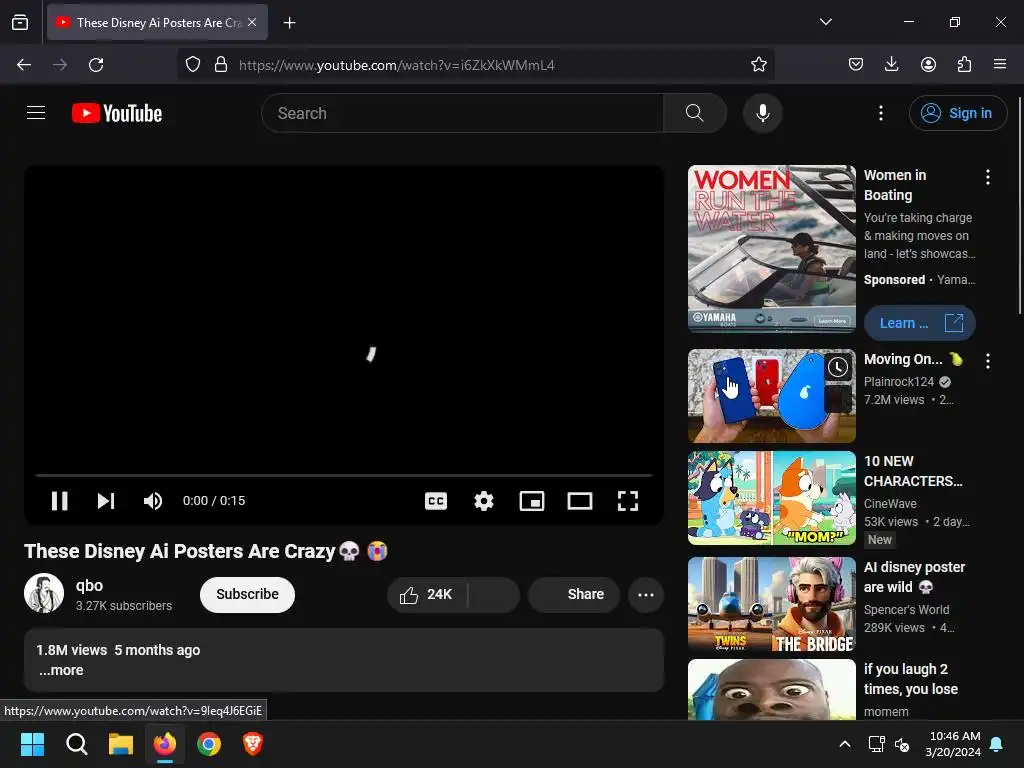Open Windows Start menu

[32, 744]
